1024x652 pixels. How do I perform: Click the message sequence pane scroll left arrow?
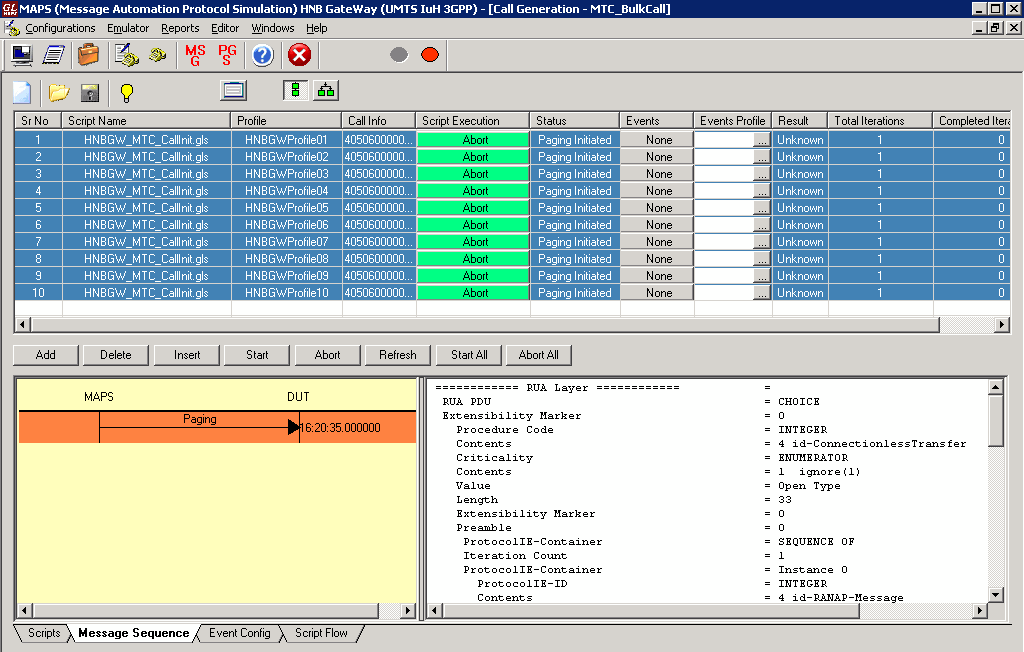(24, 610)
